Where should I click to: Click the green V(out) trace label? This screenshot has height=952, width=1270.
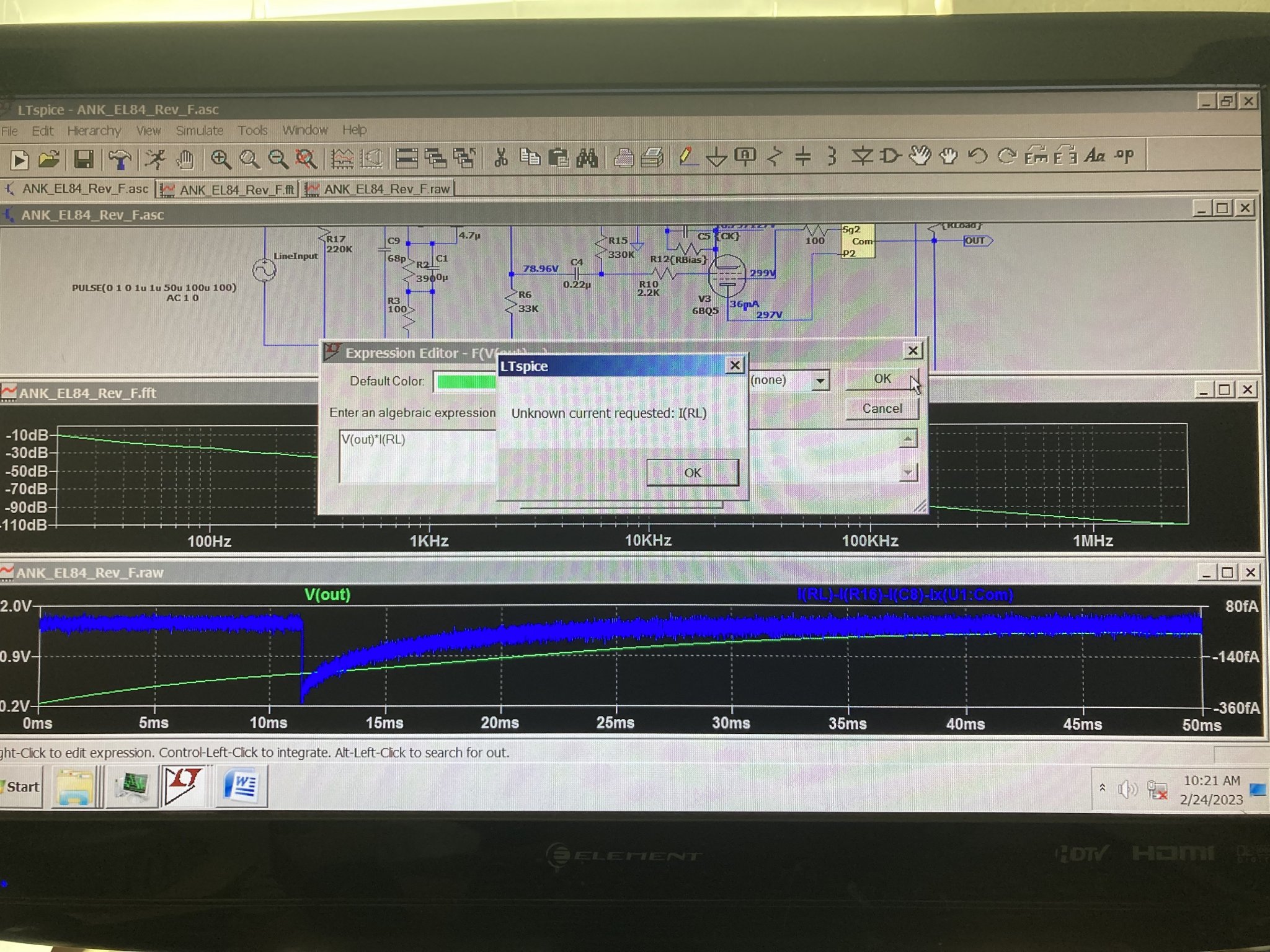(x=327, y=594)
